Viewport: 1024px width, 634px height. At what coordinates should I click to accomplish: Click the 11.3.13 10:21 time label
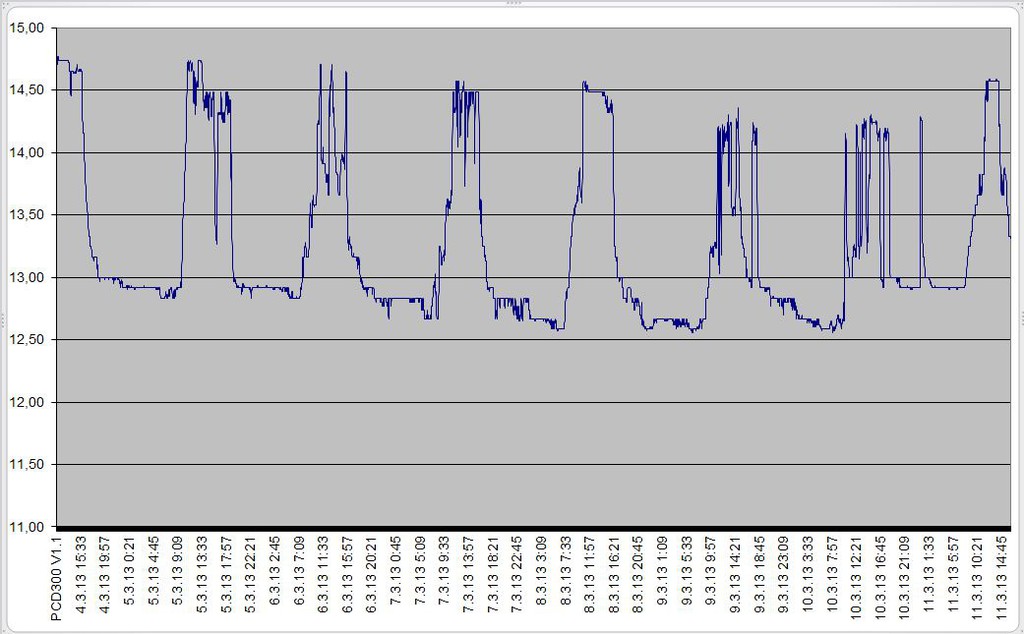pos(976,579)
